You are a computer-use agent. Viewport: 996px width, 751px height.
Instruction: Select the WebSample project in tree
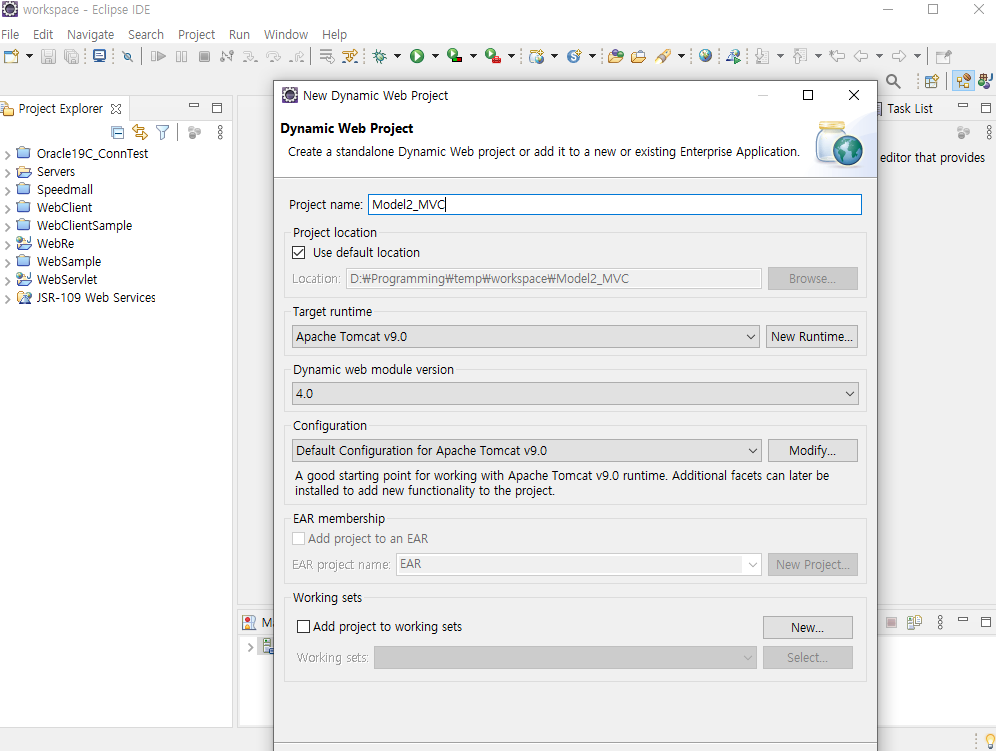coord(69,262)
